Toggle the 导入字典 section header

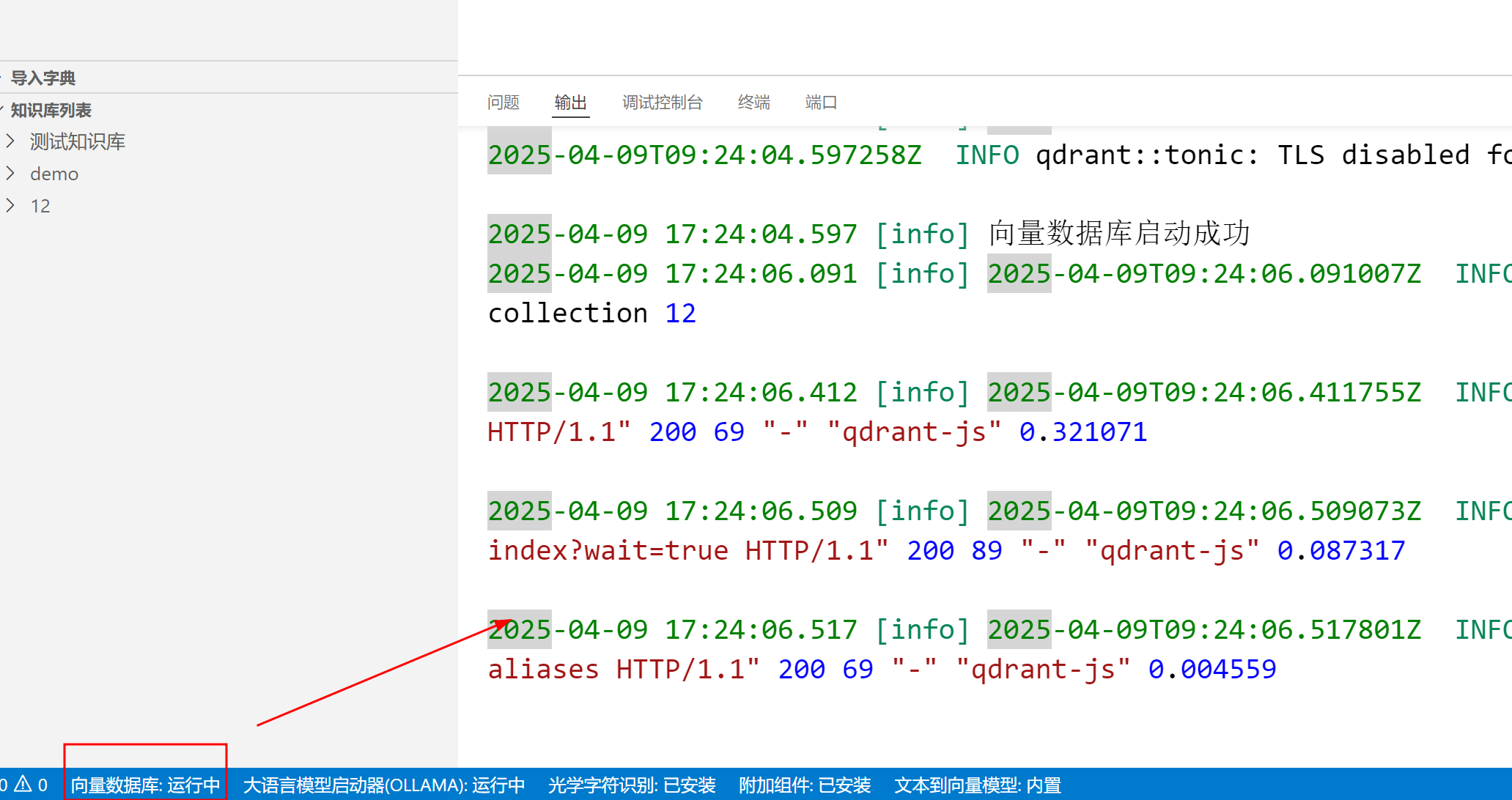click(43, 78)
